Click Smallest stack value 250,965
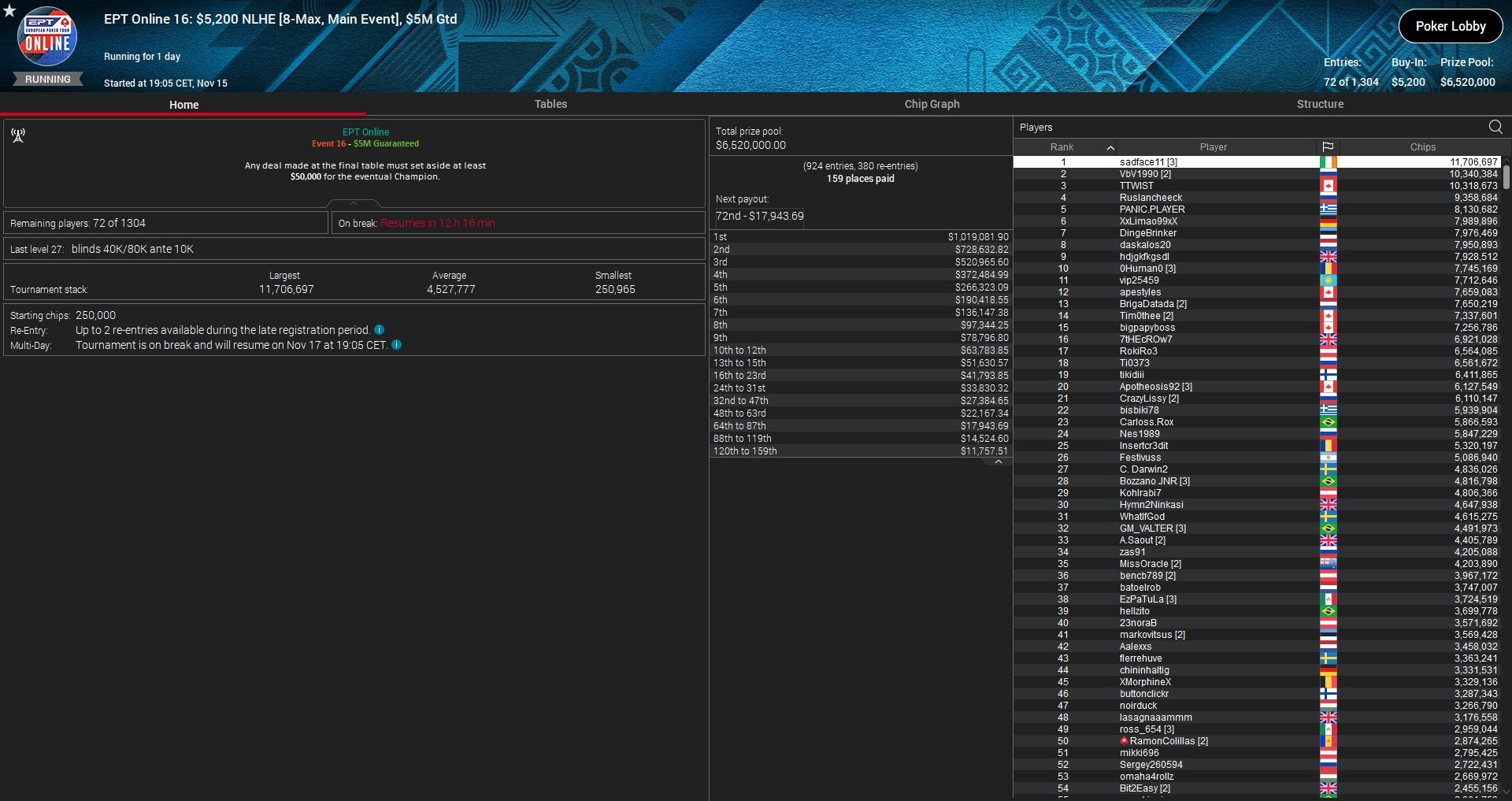Viewport: 1512px width, 801px height. pos(615,289)
